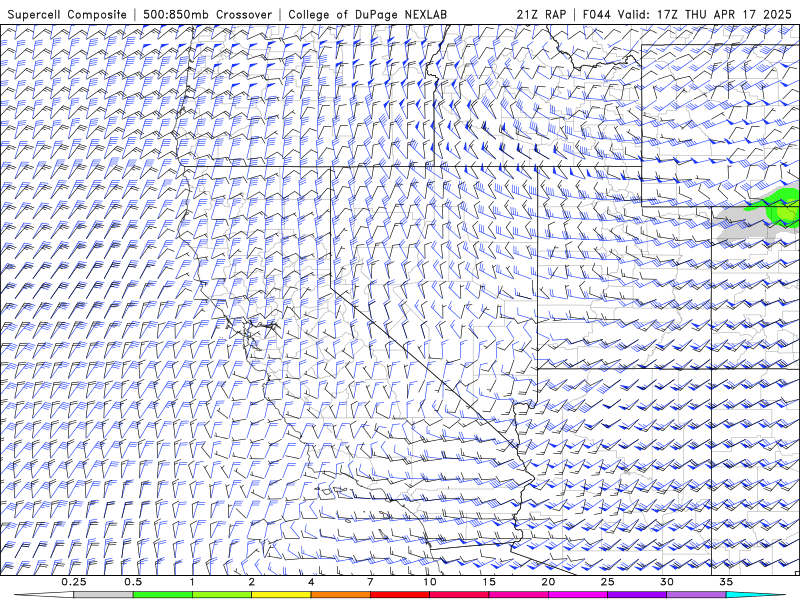This screenshot has height=600, width=800.
Task: Pick the red 7–10 colorbar segment
Action: pyautogui.click(x=400, y=595)
